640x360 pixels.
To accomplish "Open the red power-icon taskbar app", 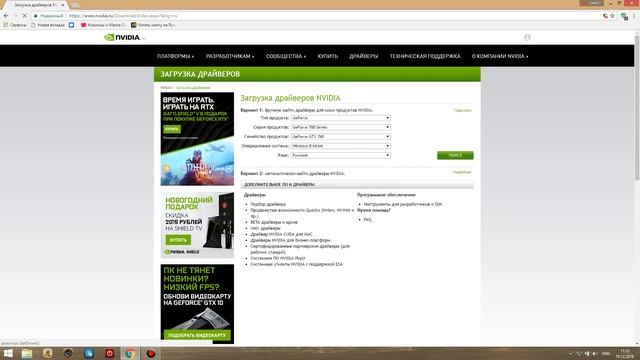I will tap(109, 353).
